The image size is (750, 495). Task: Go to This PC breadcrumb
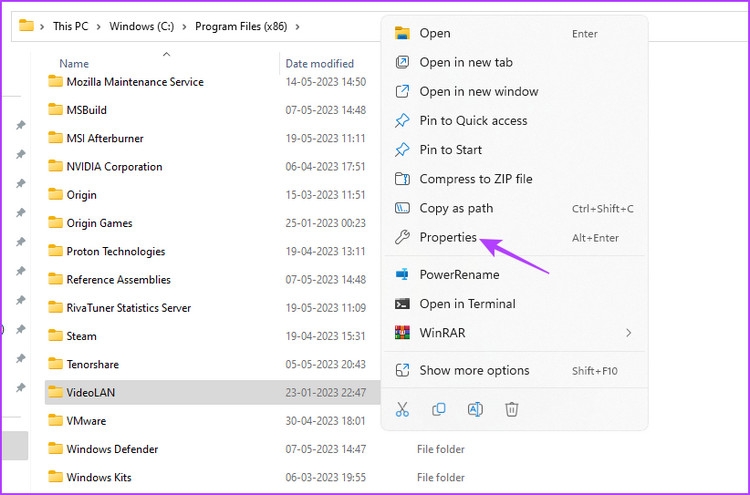70,26
